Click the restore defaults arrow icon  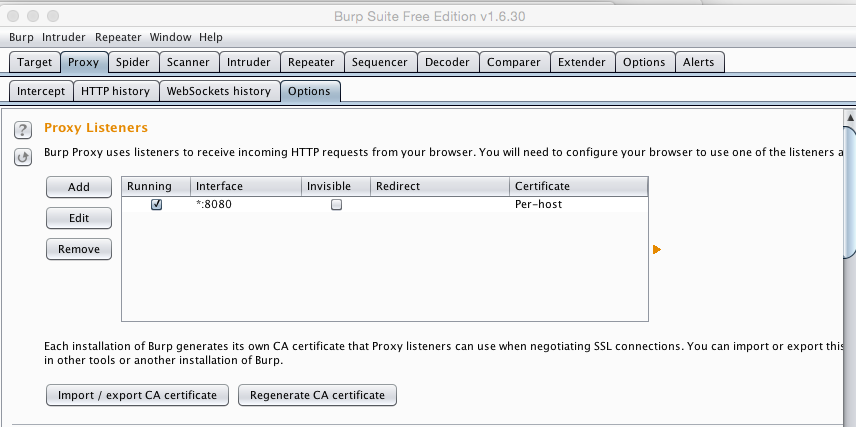click(22, 157)
